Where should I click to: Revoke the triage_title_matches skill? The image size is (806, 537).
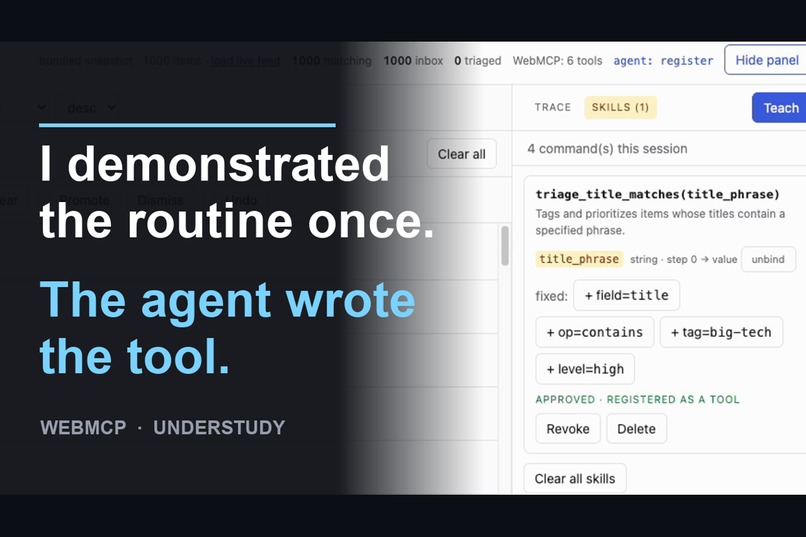pyautogui.click(x=567, y=429)
